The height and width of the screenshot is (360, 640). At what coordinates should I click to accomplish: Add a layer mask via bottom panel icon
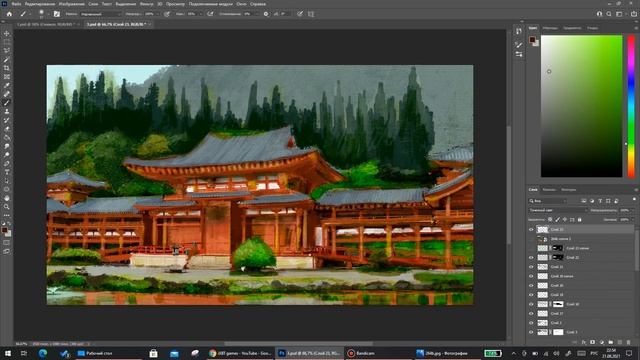pyautogui.click(x=593, y=342)
